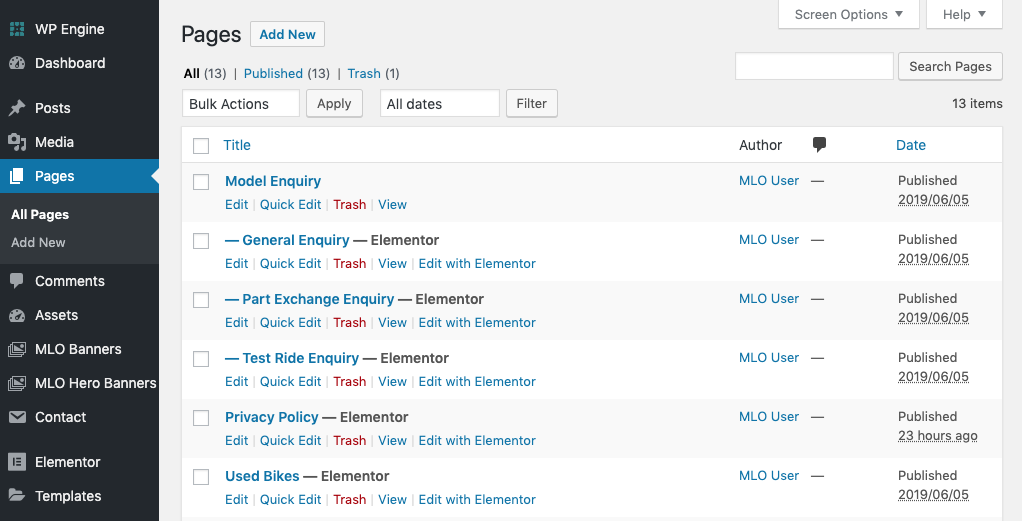Open the Bulk Actions dropdown
The image size is (1022, 521).
[241, 104]
